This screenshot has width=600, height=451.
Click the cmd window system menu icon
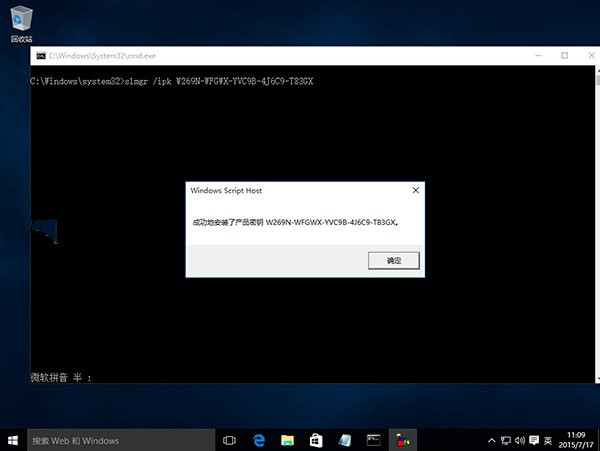tap(41, 56)
